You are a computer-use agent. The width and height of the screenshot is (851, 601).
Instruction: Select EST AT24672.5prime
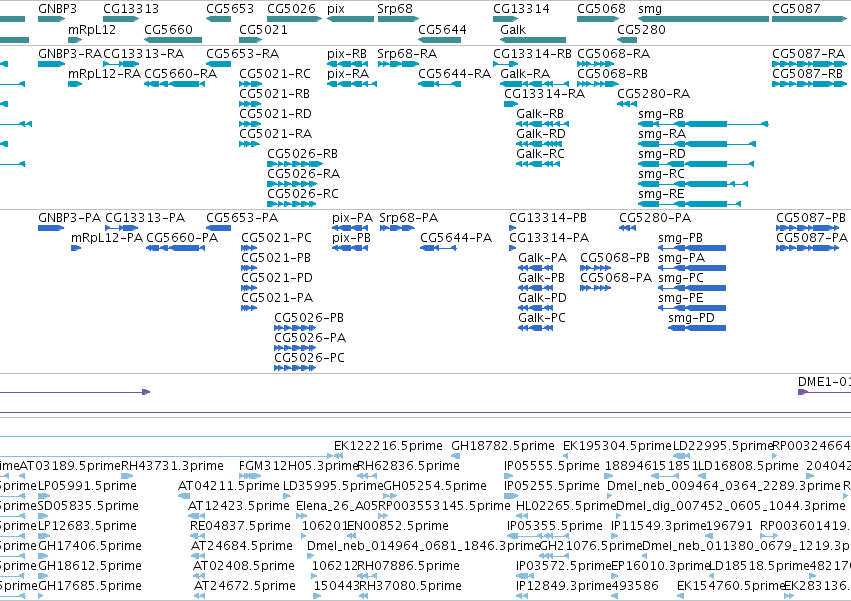245,586
